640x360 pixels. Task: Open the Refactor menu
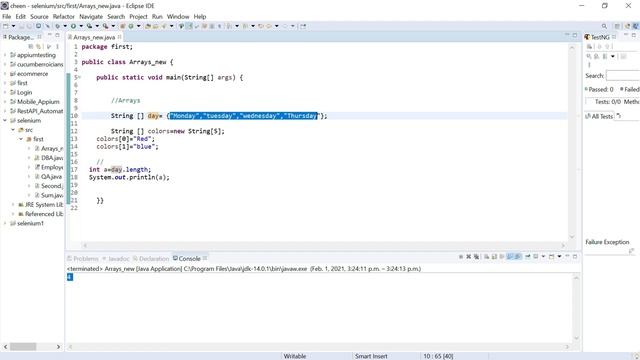64,17
